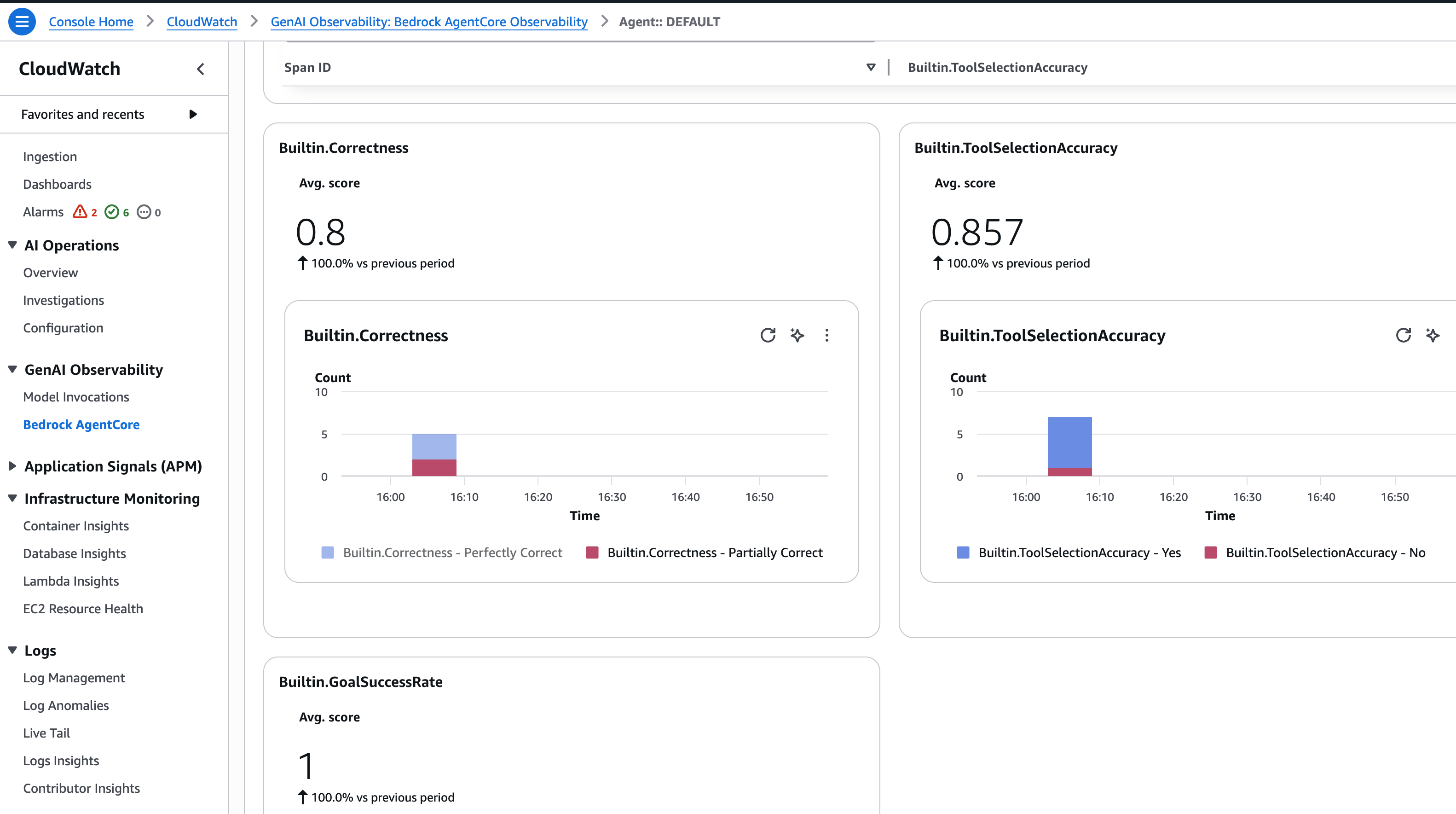Screen dimensions: 1456x814
Task: Click the green OK alarms icon
Action: pyautogui.click(x=112, y=212)
